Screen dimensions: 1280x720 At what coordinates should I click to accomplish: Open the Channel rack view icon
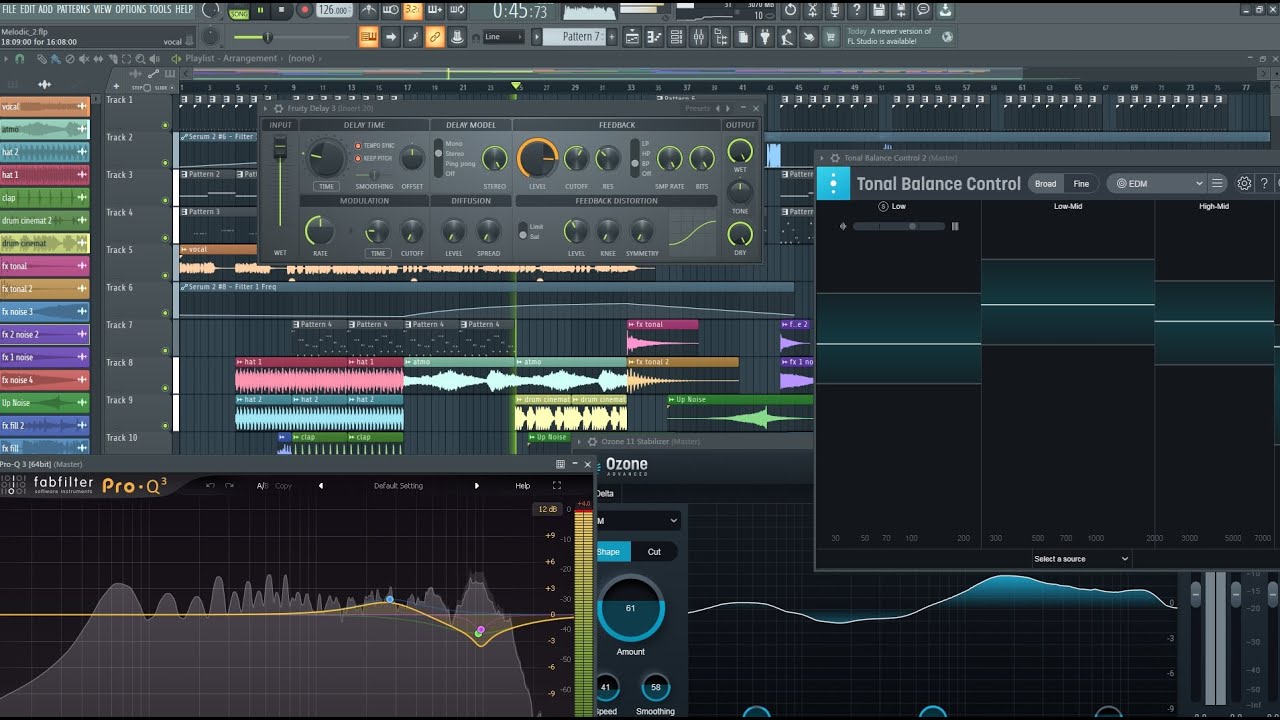coord(677,37)
